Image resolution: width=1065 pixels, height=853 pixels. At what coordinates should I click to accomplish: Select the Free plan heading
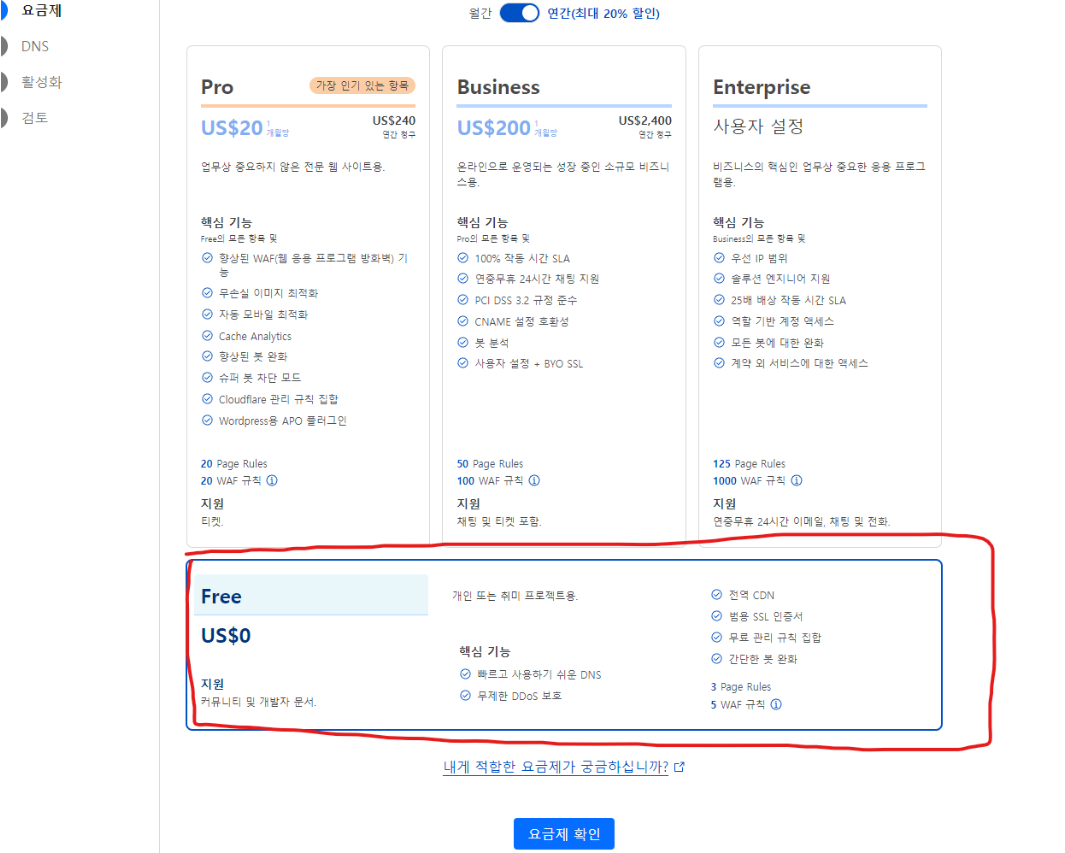click(221, 596)
